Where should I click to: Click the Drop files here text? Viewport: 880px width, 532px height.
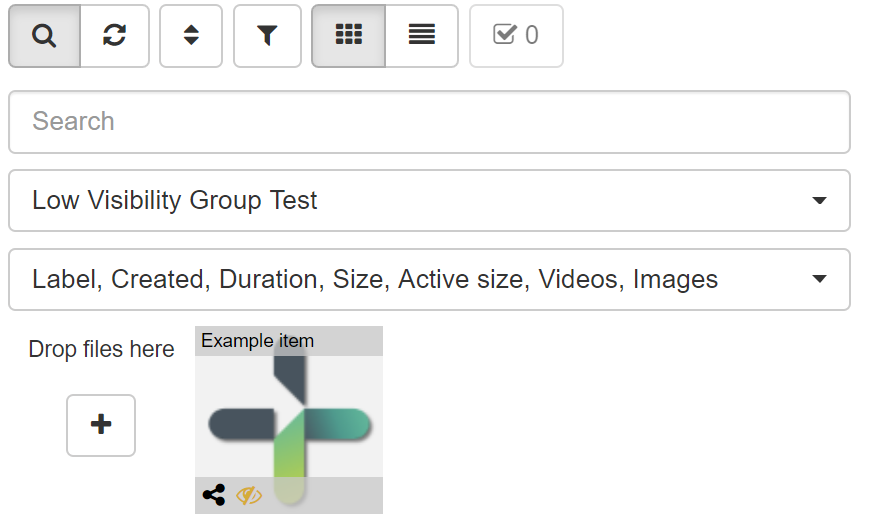pyautogui.click(x=102, y=349)
